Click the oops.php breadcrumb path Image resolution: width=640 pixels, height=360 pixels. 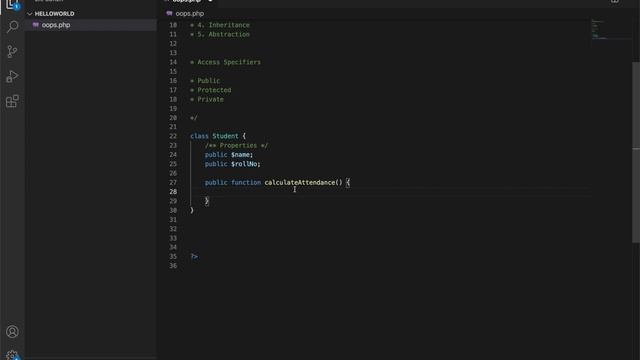[190, 13]
